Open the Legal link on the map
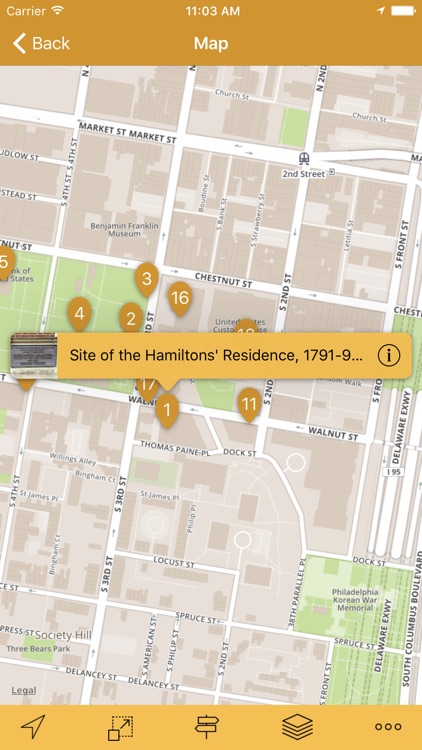This screenshot has width=422, height=750. click(23, 690)
